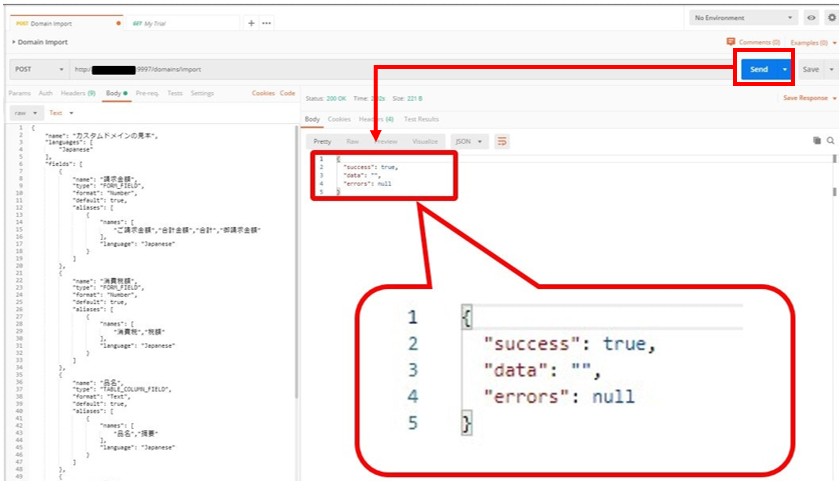This screenshot has width=839, height=481.
Task: Click in the request URL field
Action: (x=402, y=70)
